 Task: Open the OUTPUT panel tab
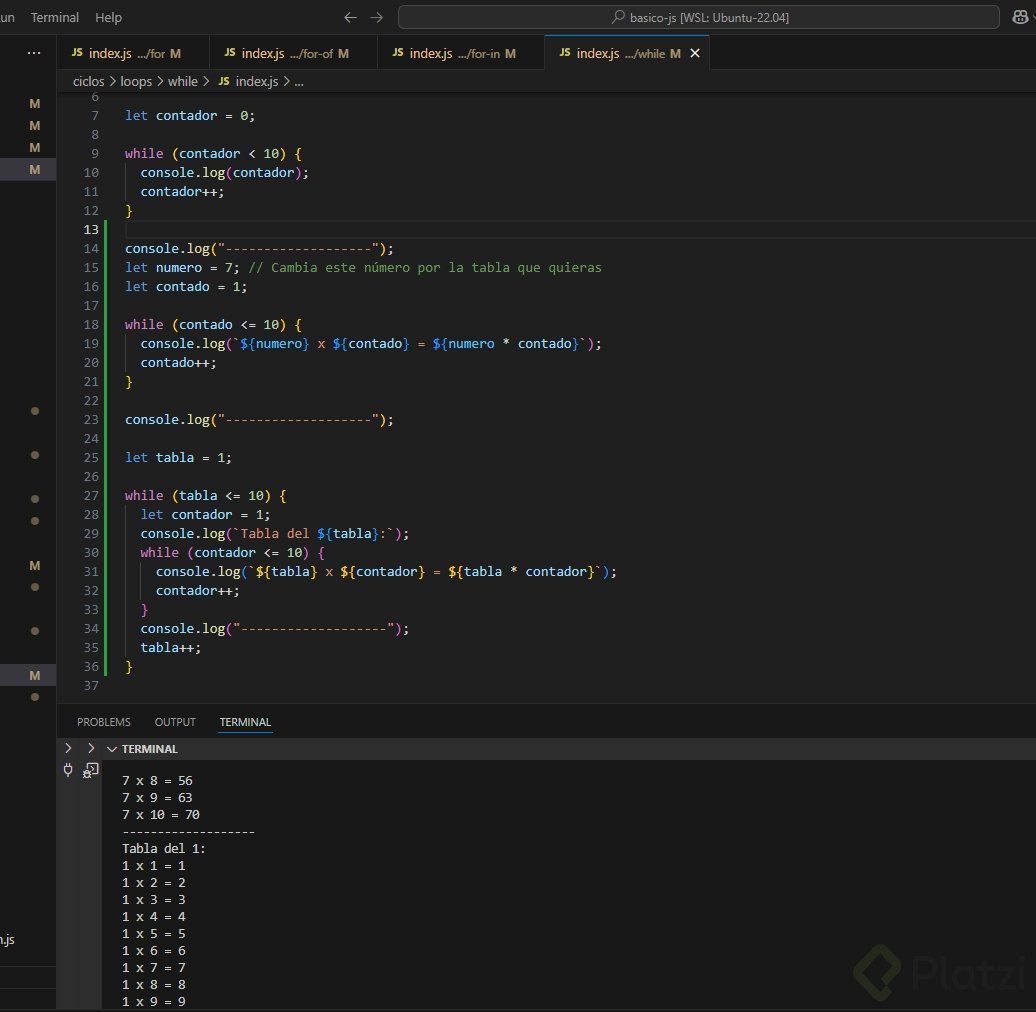click(x=175, y=722)
